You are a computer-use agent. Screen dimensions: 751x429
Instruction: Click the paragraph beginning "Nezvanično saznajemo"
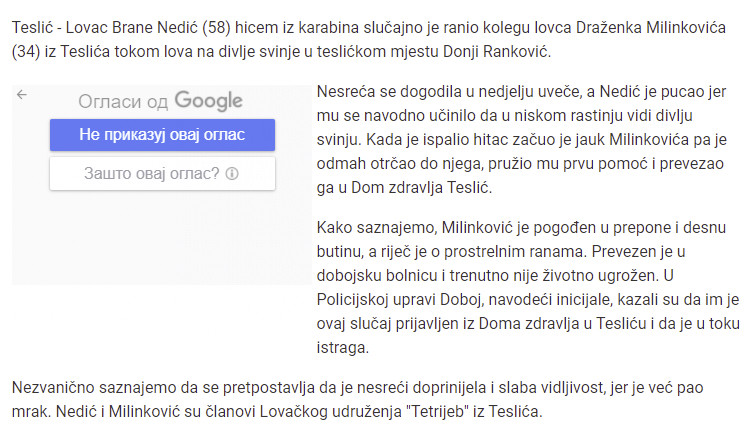(357, 399)
